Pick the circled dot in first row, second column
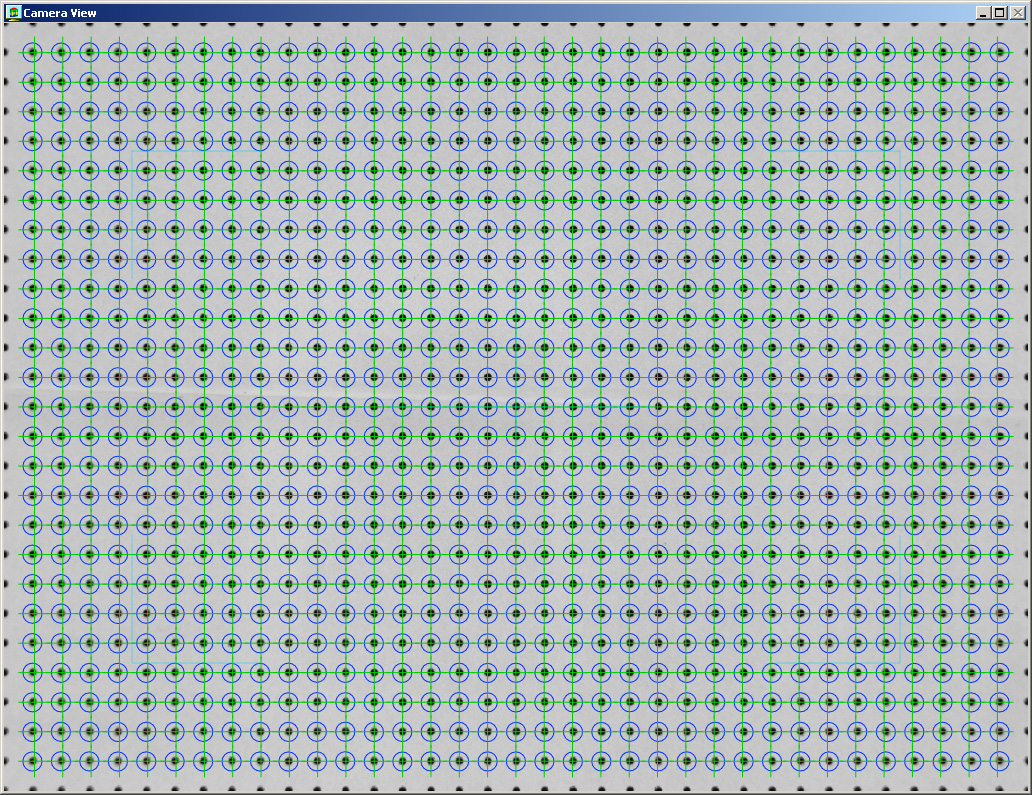Image resolution: width=1032 pixels, height=795 pixels. pyautogui.click(x=60, y=53)
